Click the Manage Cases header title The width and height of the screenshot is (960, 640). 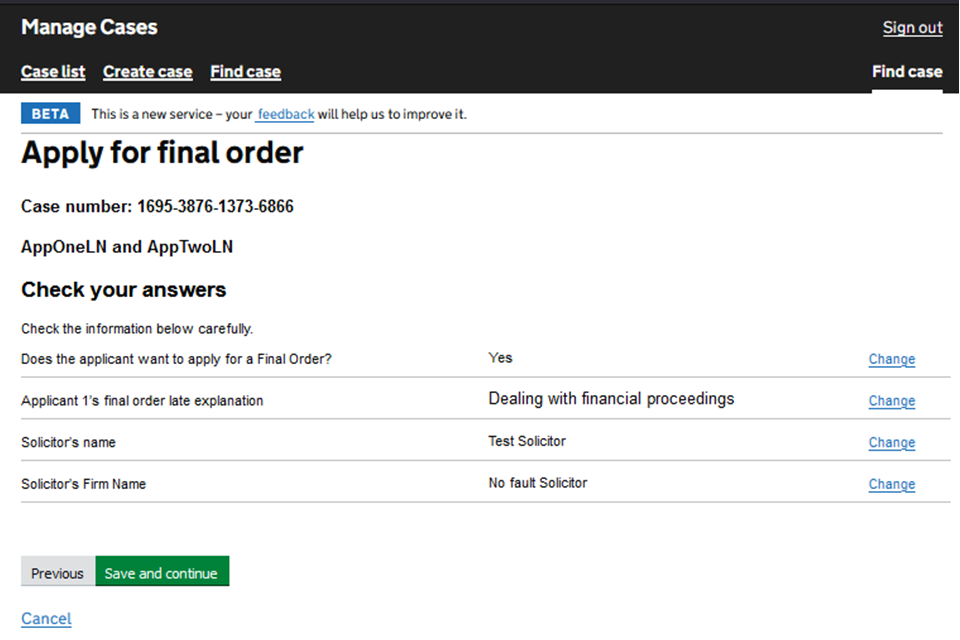(x=89, y=28)
